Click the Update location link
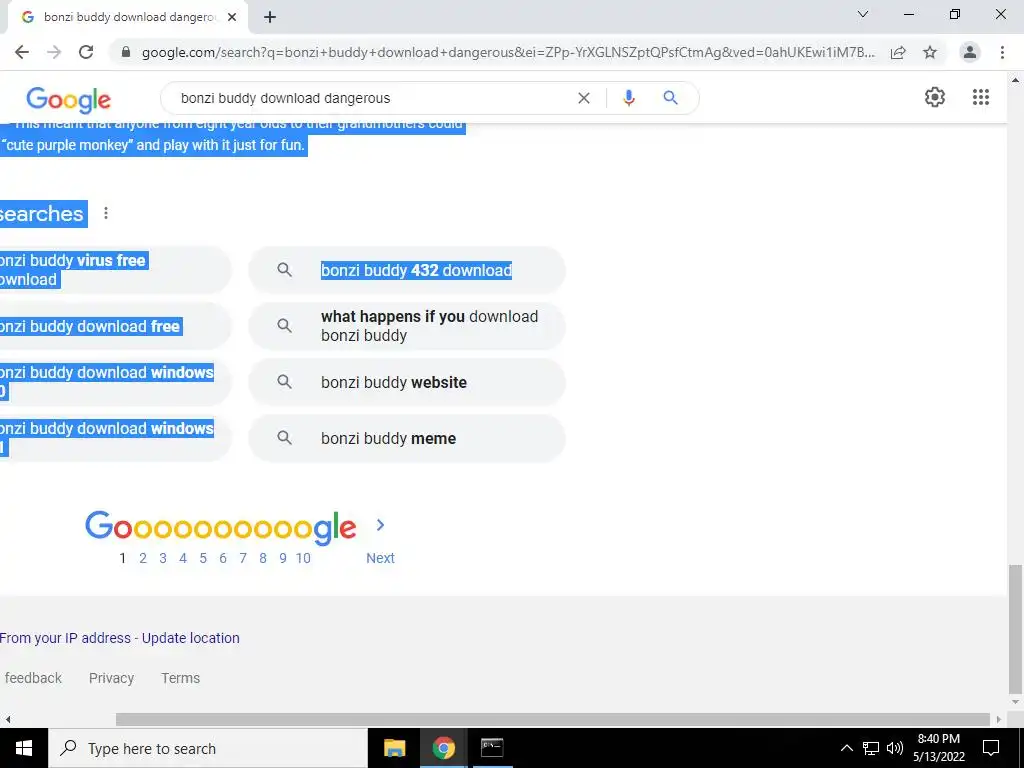The height and width of the screenshot is (768, 1024). pos(191,638)
